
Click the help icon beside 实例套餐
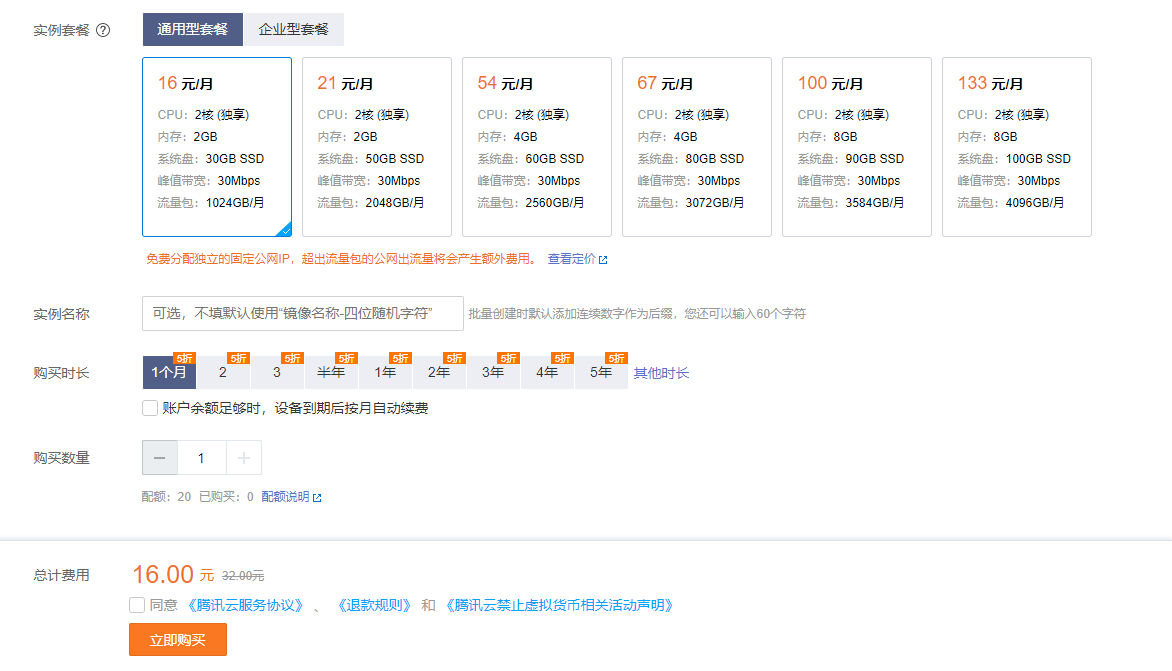[x=103, y=30]
